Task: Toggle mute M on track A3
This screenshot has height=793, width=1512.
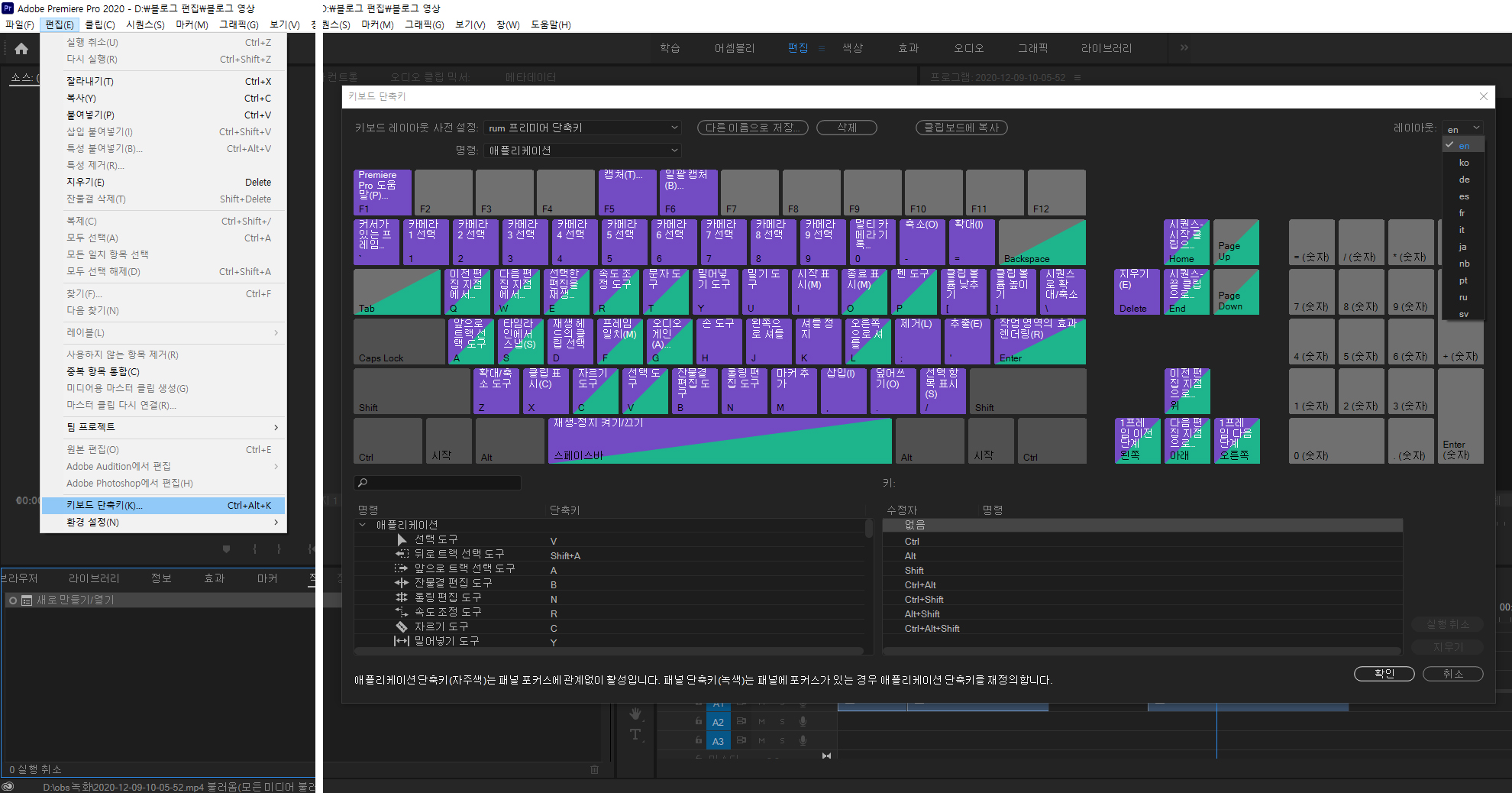Action: coord(761,740)
